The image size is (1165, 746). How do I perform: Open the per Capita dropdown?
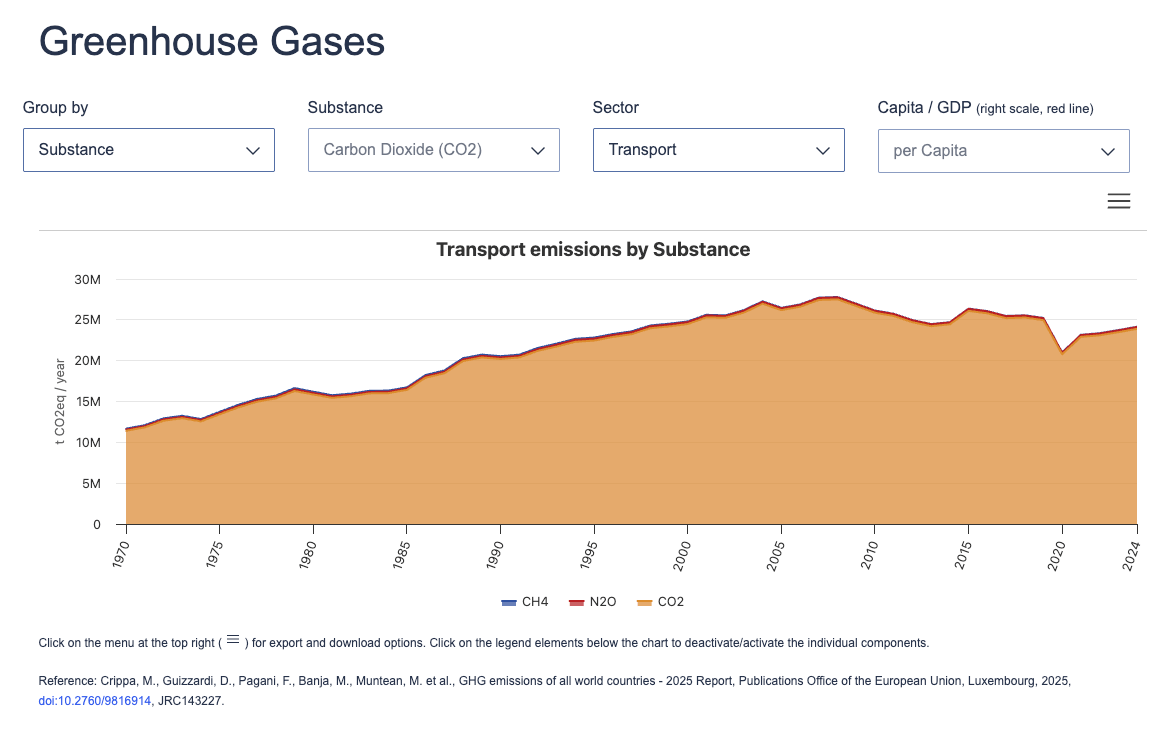(x=1003, y=151)
